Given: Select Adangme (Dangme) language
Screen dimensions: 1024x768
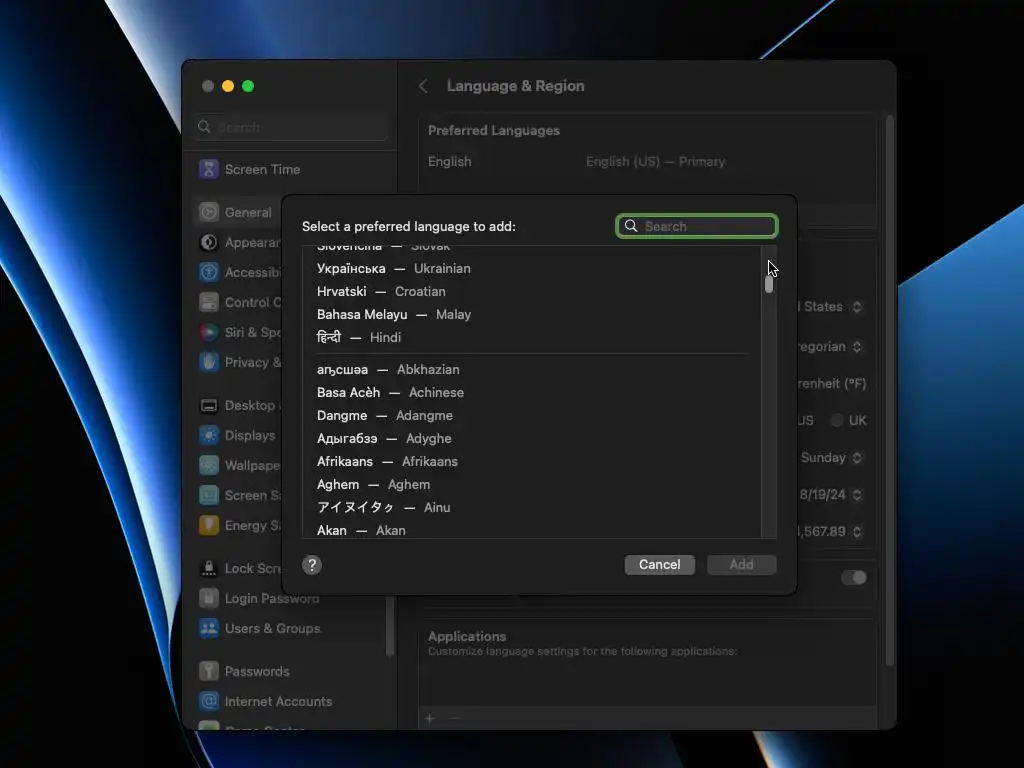Looking at the screenshot, I should coord(532,415).
